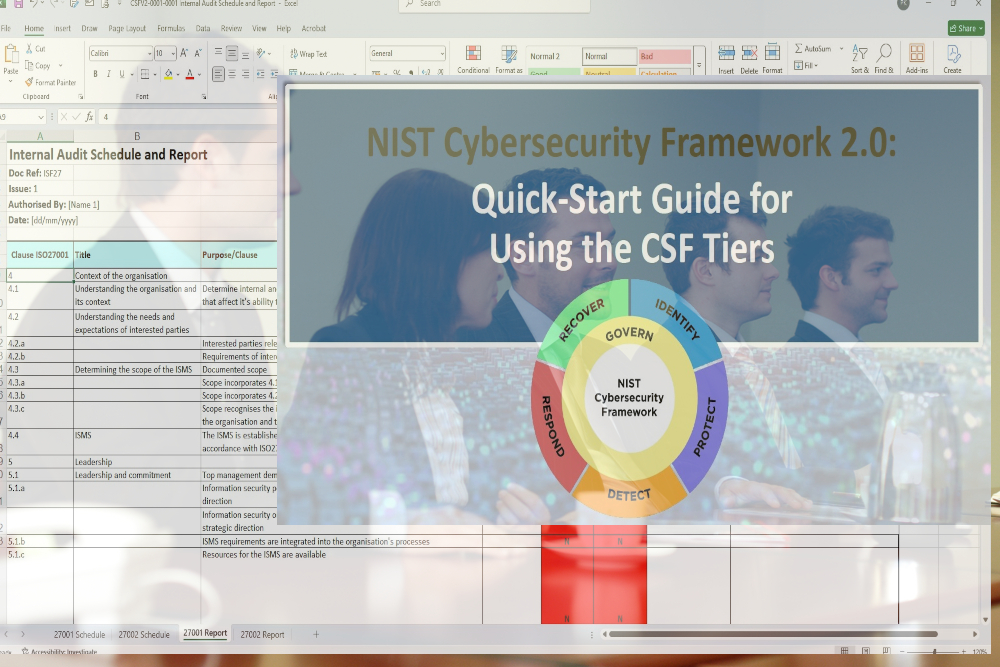Expand the Name Box dropdown arrow
This screenshot has height=667, width=1000.
[41, 117]
